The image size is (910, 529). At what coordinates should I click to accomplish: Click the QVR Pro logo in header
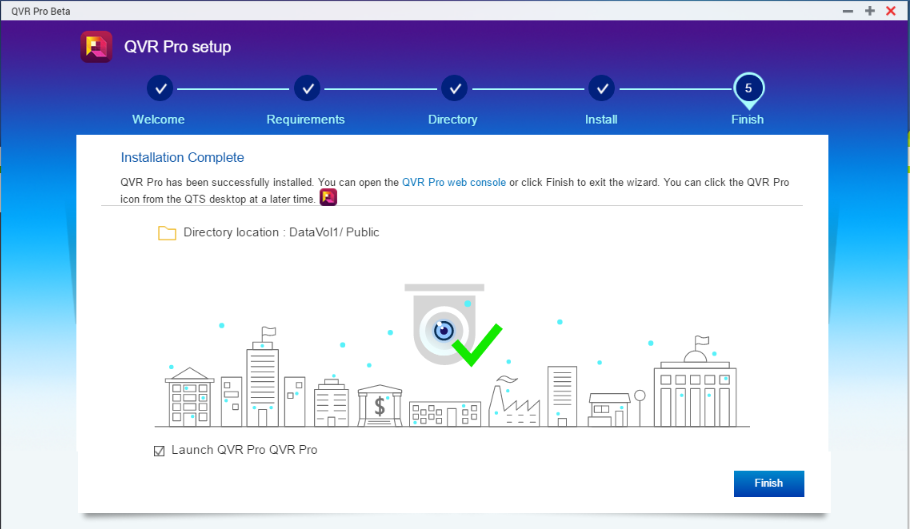[96, 47]
